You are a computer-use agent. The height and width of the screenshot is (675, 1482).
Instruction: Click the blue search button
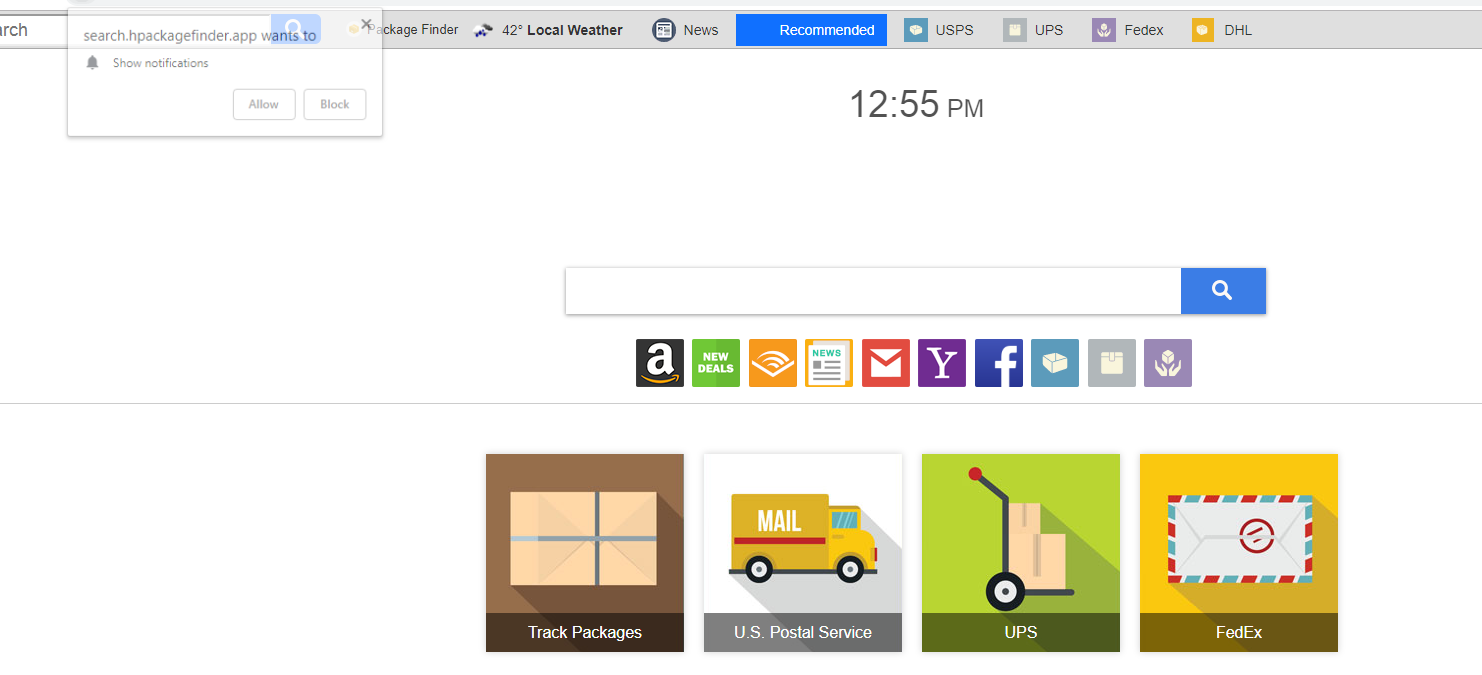(1223, 291)
